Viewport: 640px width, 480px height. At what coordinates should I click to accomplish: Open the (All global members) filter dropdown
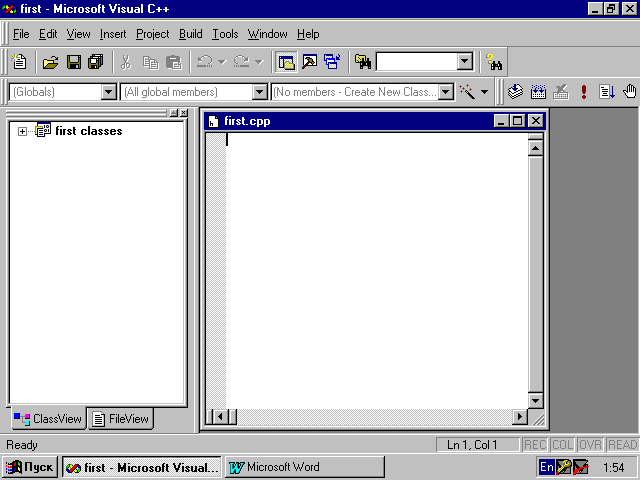[x=260, y=92]
